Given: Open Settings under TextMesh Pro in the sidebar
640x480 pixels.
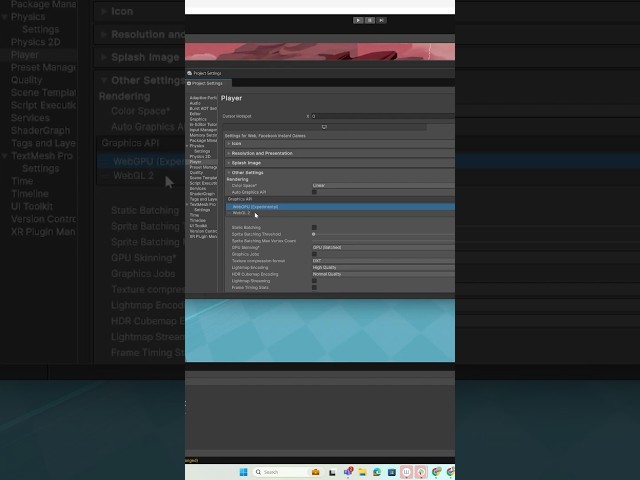Looking at the screenshot, I should [202, 210].
